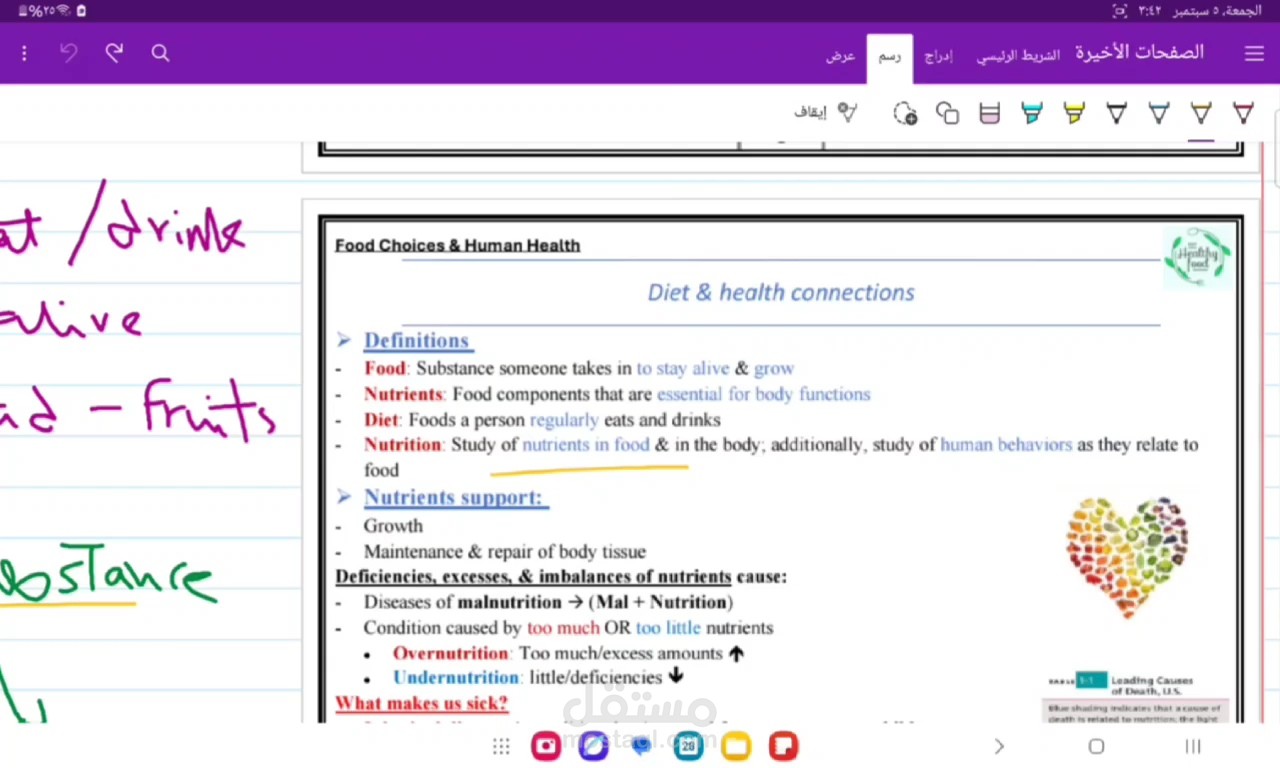Open the app drawer grid icon
This screenshot has height=768, width=1280.
click(501, 746)
